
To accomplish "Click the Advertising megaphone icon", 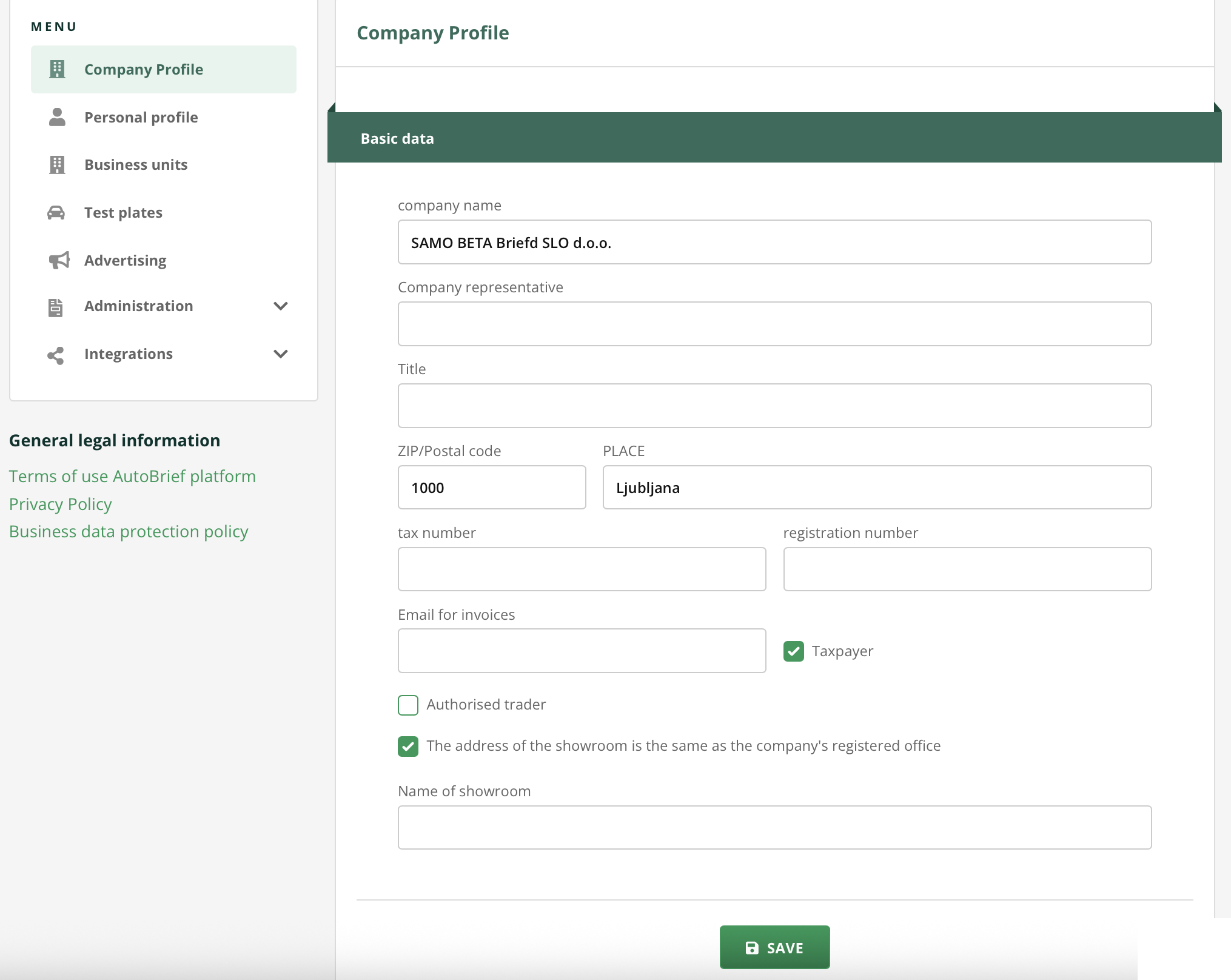I will point(59,260).
